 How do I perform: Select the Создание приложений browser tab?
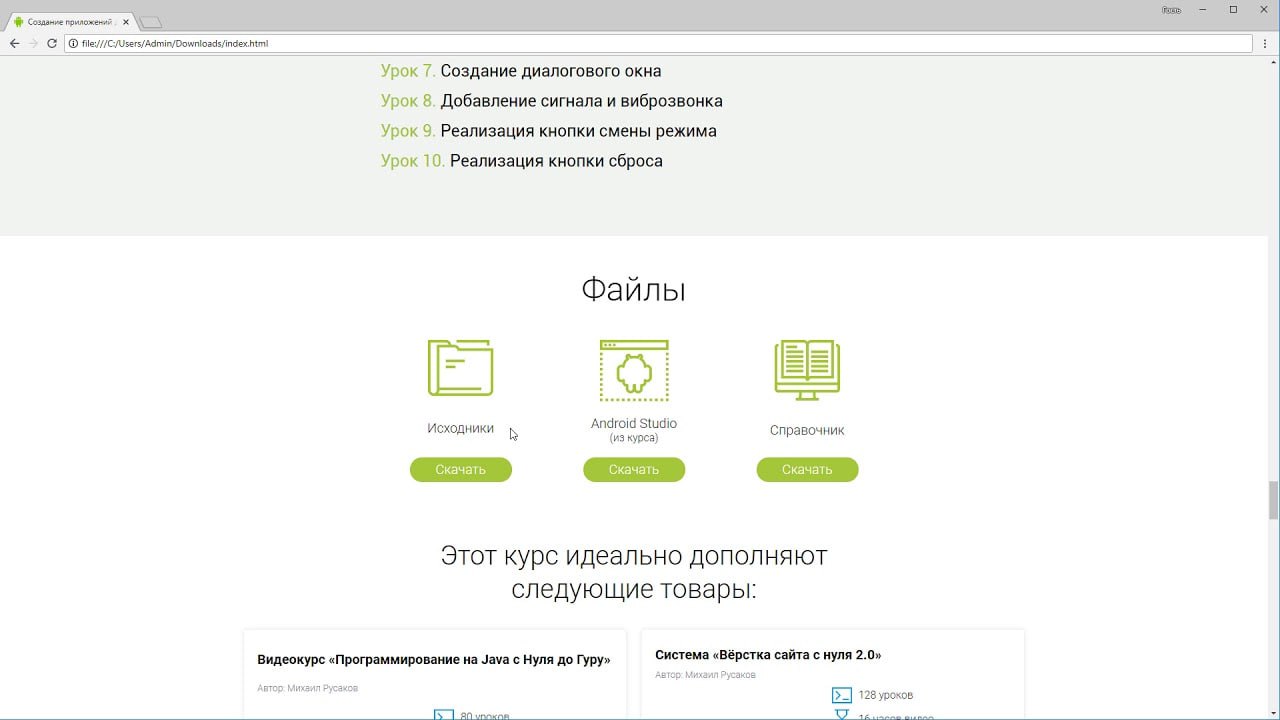click(x=72, y=21)
